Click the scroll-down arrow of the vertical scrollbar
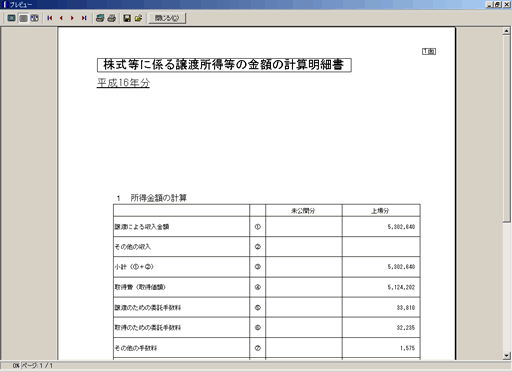This screenshot has height=372, width=512. click(506, 356)
